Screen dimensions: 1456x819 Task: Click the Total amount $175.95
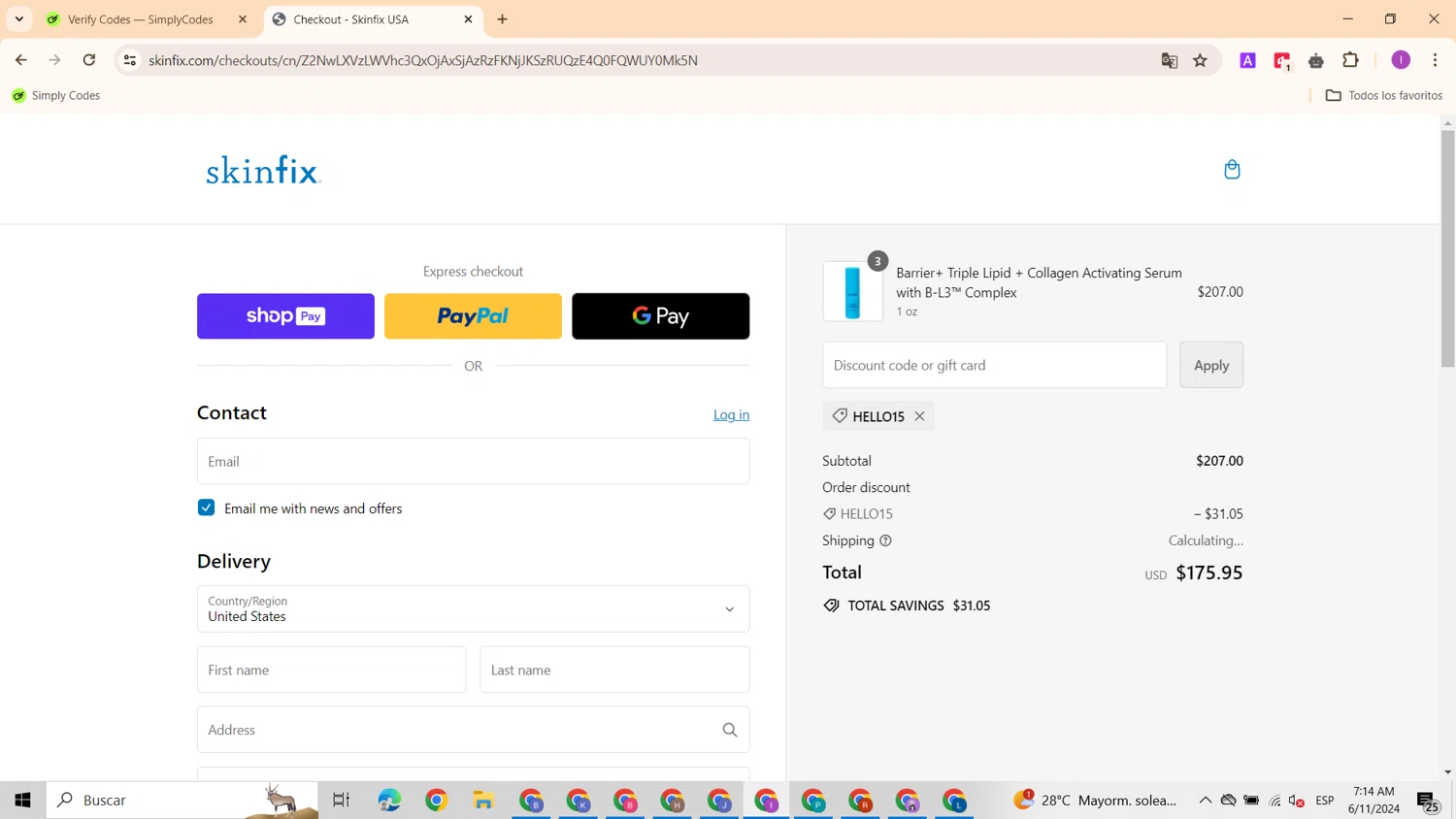[1209, 573]
